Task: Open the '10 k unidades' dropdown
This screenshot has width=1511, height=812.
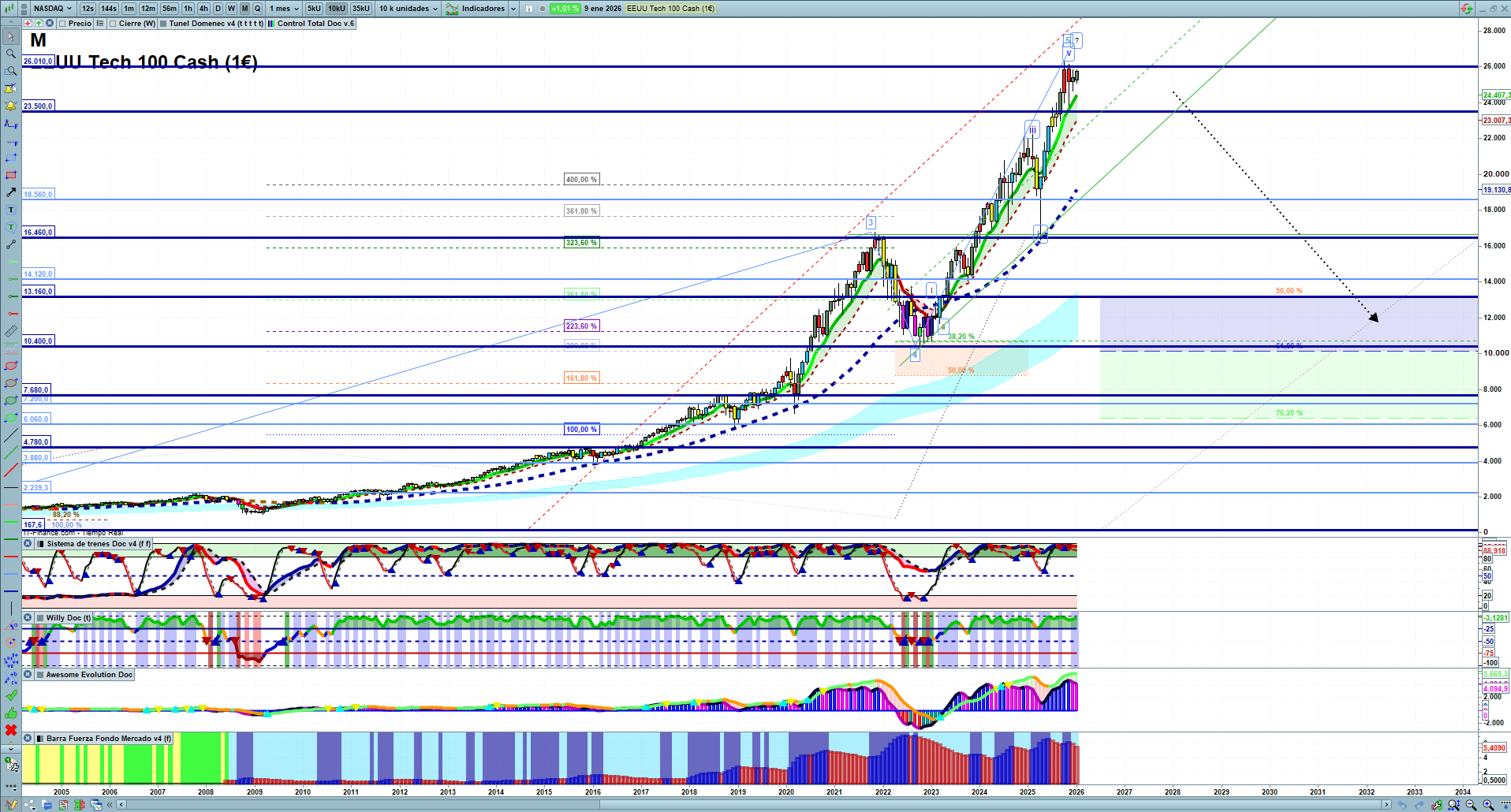Action: pyautogui.click(x=409, y=9)
